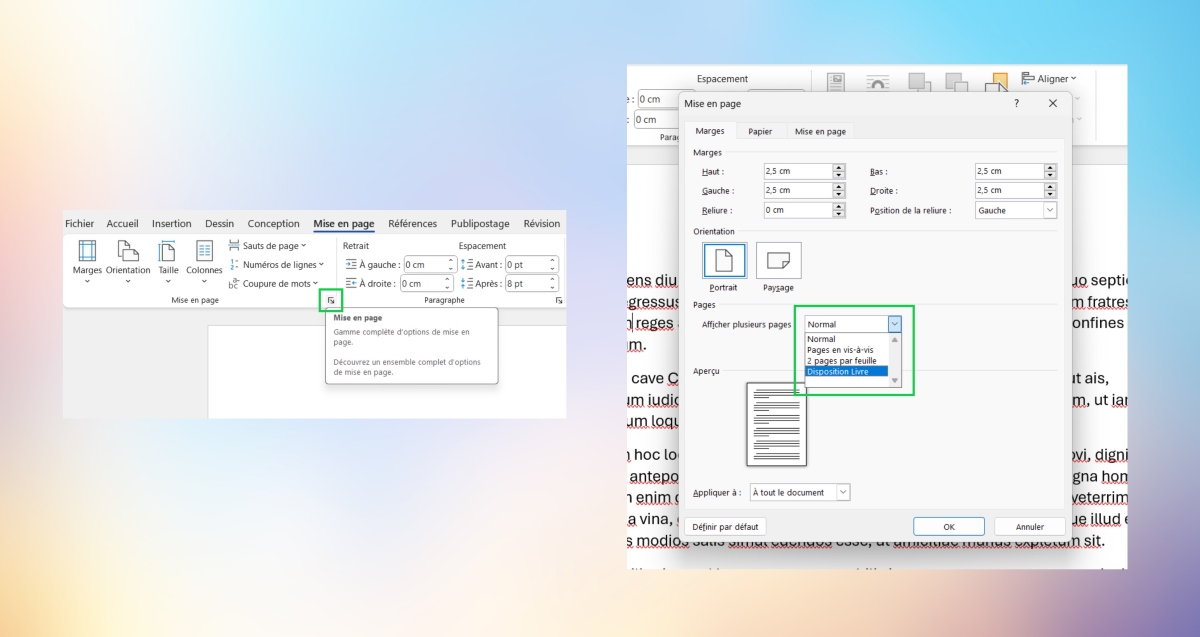Open the Taille page size button

point(168,262)
